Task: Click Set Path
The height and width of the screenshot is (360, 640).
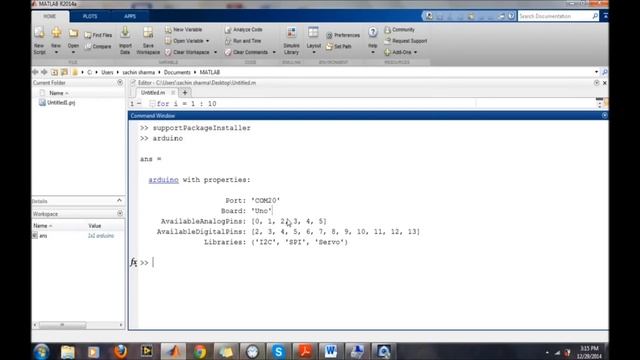Action: pyautogui.click(x=339, y=47)
